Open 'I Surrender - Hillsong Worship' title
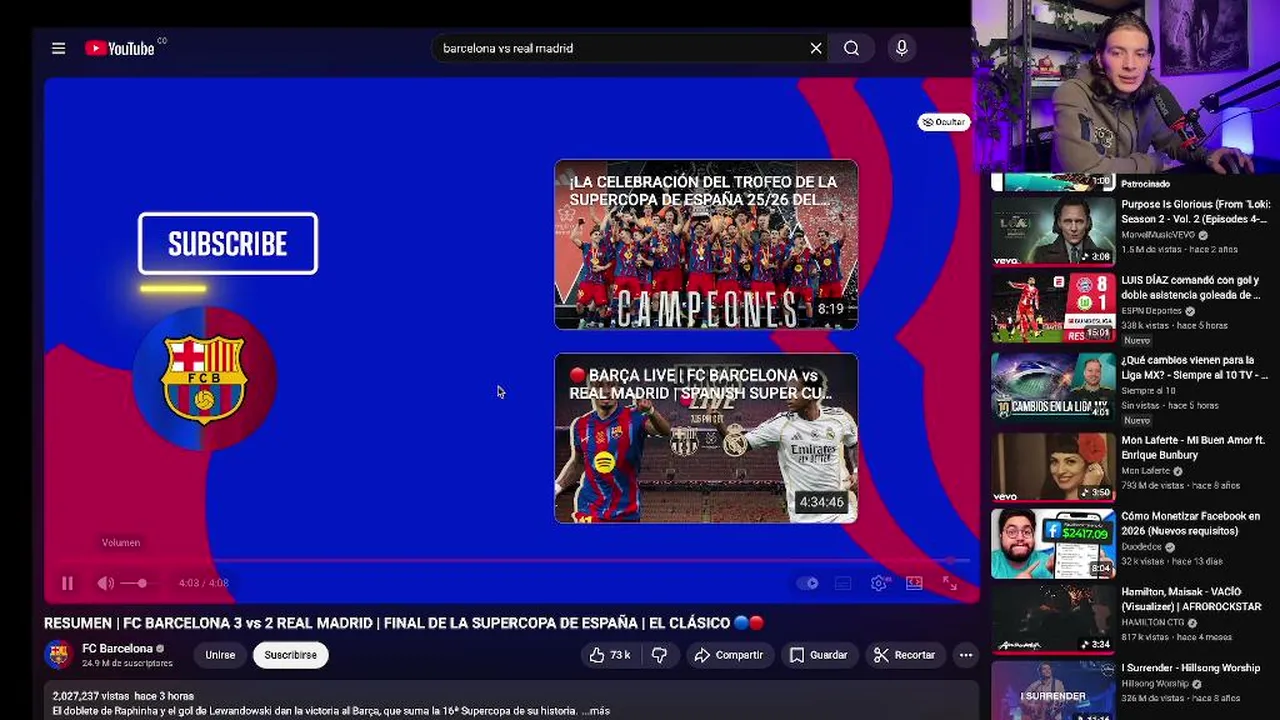 pyautogui.click(x=1191, y=668)
